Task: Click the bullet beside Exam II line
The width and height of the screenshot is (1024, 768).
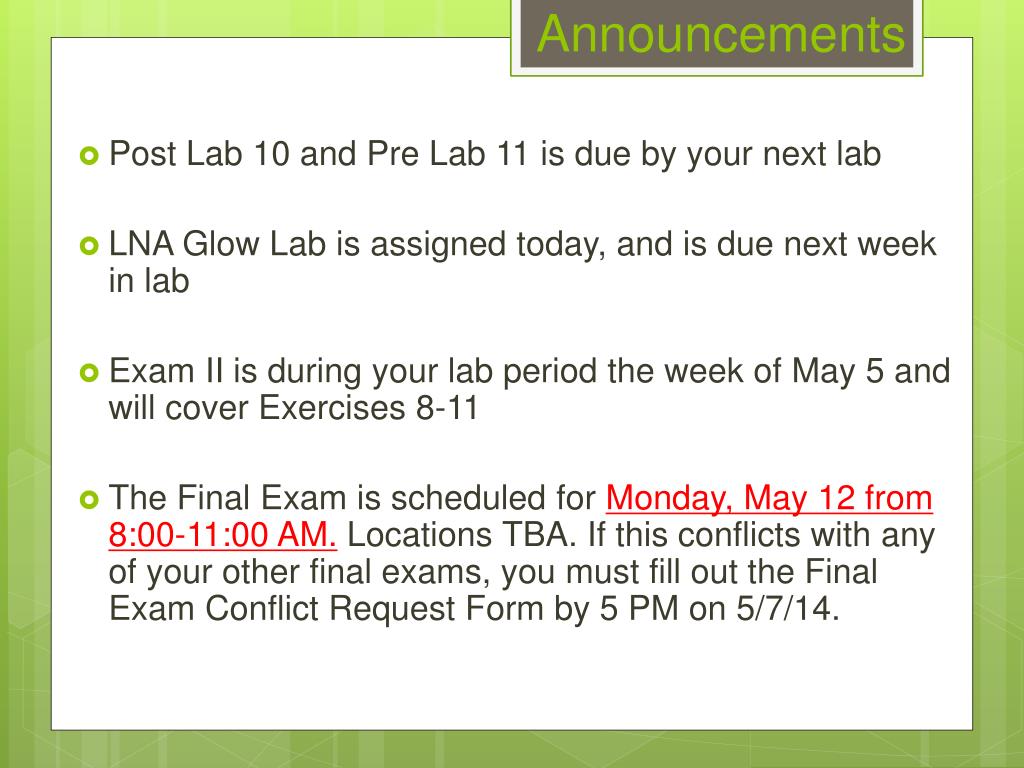Action: click(x=89, y=373)
